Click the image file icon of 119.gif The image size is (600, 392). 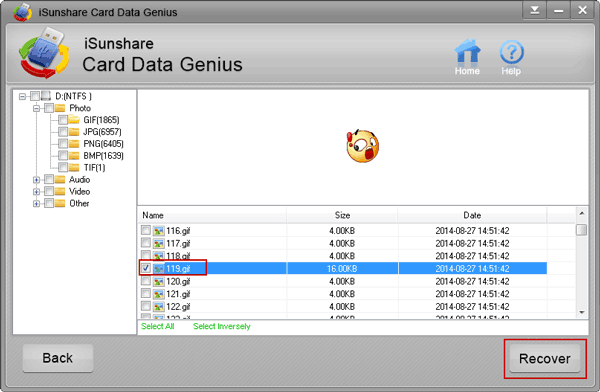coord(158,269)
